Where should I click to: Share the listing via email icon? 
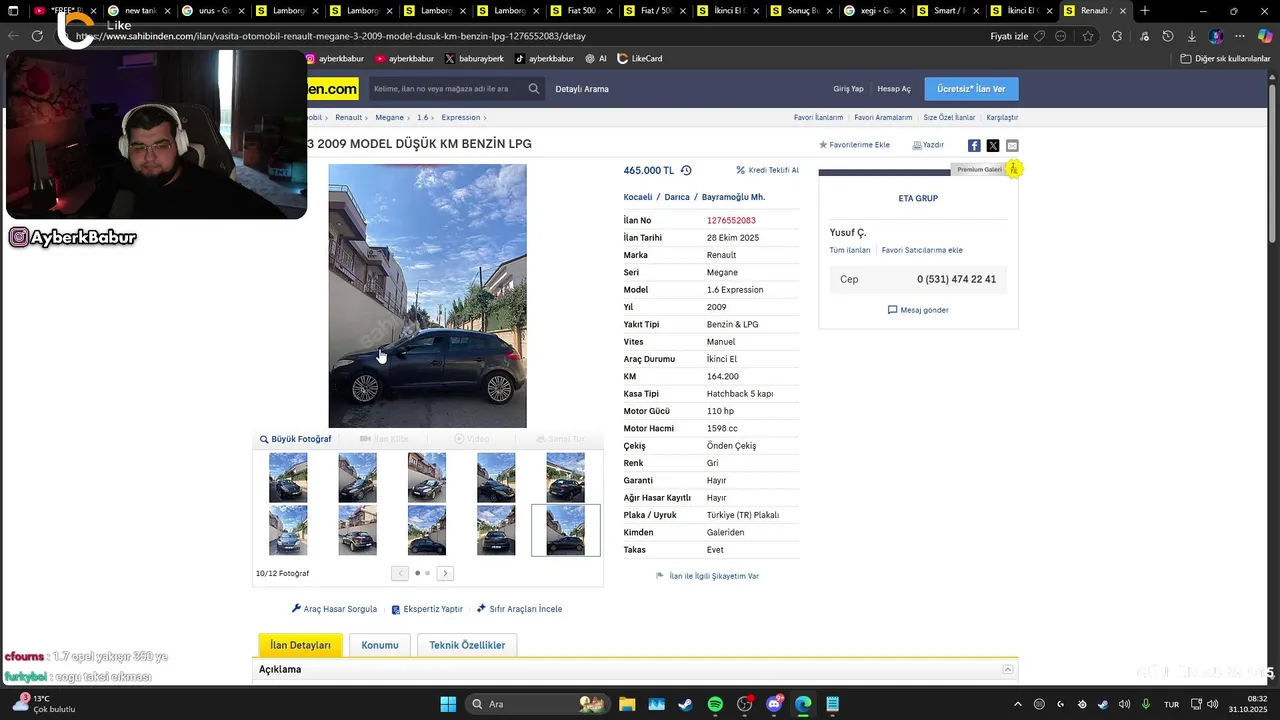[x=1012, y=145]
